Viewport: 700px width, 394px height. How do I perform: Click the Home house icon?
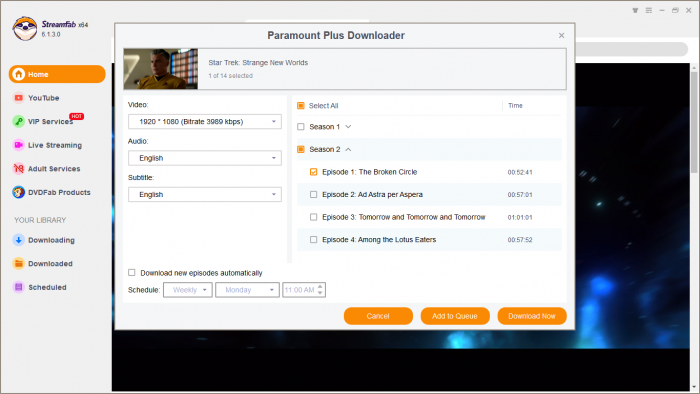tap(19, 74)
